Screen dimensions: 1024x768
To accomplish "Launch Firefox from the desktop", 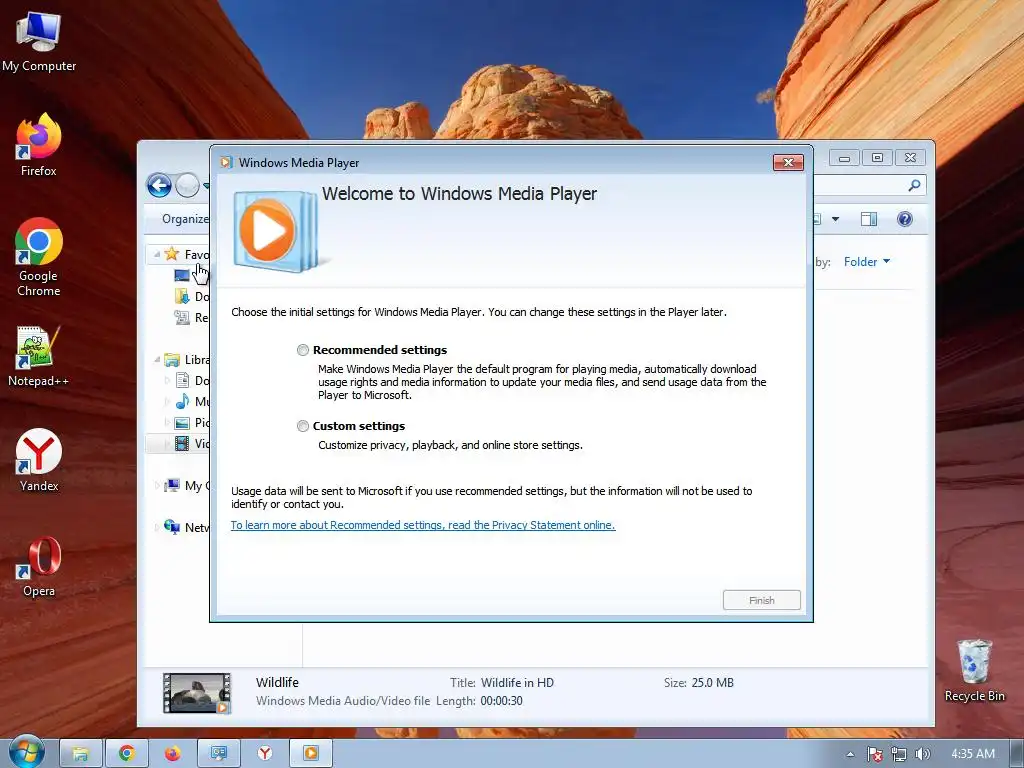I will [x=39, y=145].
